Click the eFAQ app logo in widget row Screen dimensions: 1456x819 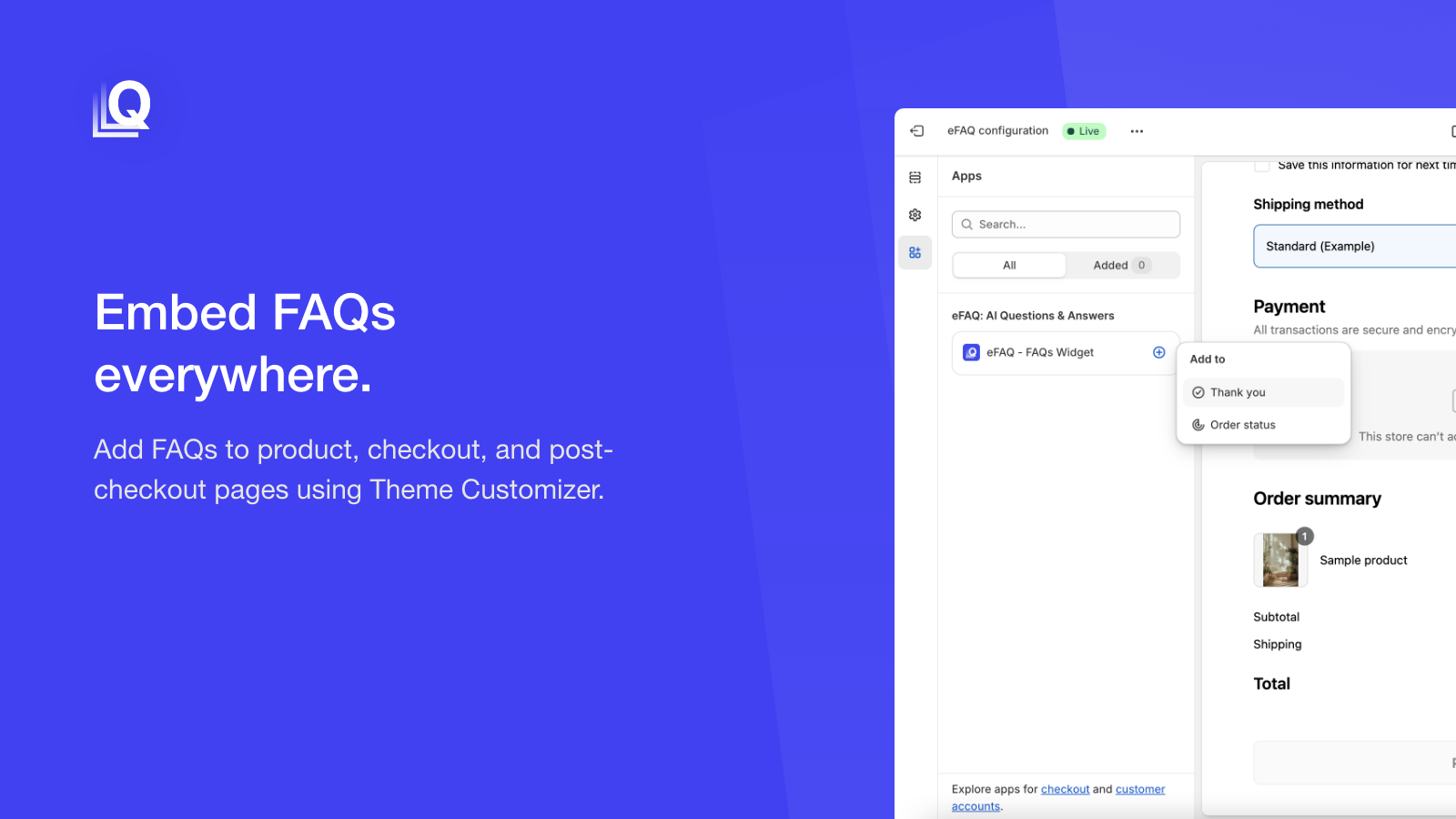pyautogui.click(x=971, y=352)
